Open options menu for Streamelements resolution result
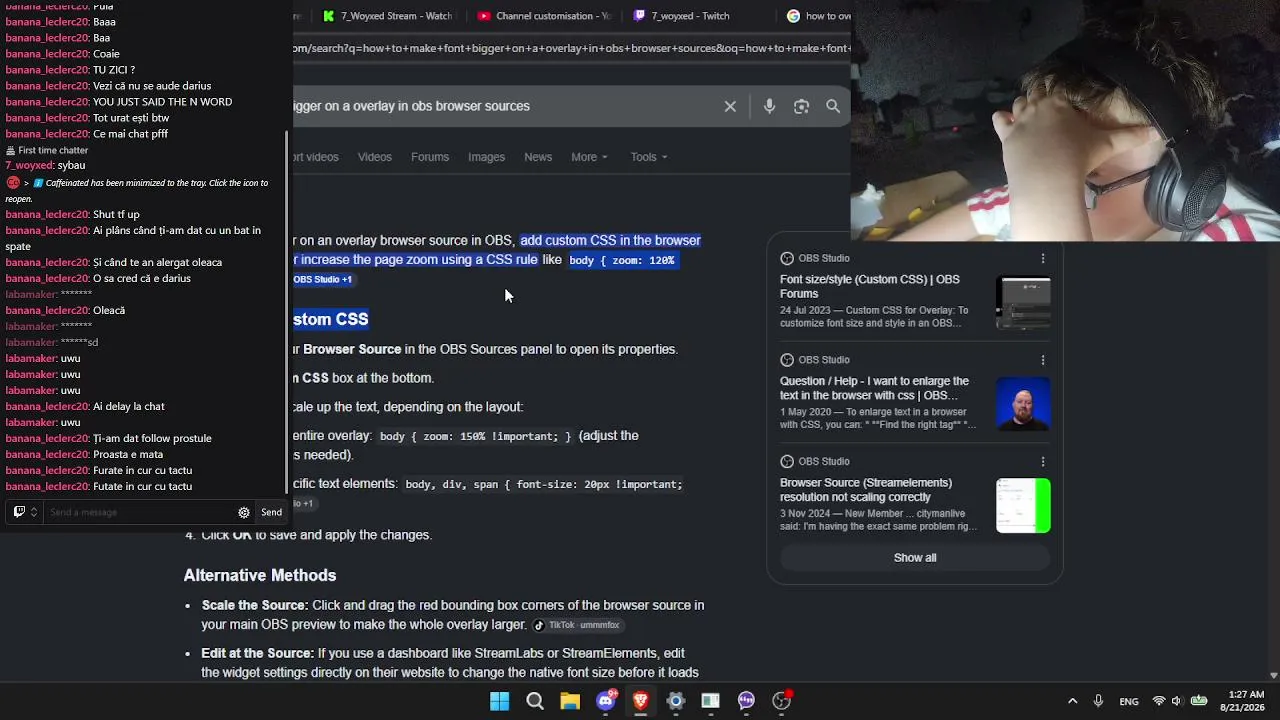The image size is (1280, 720). click(1043, 461)
